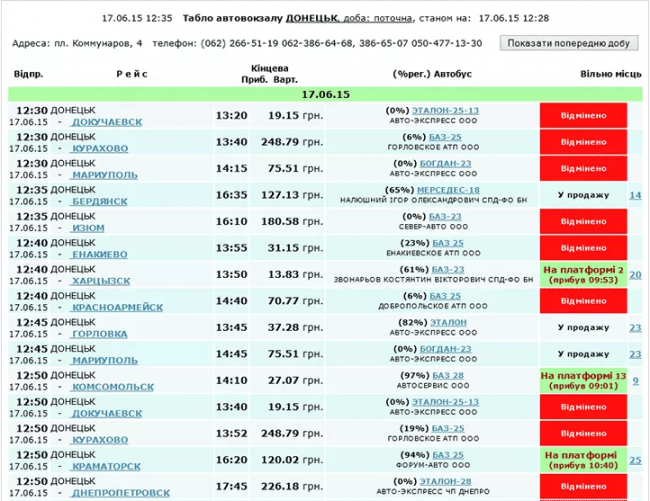
Task: Click the 'На платформі 13' status cell
Action: [x=583, y=381]
